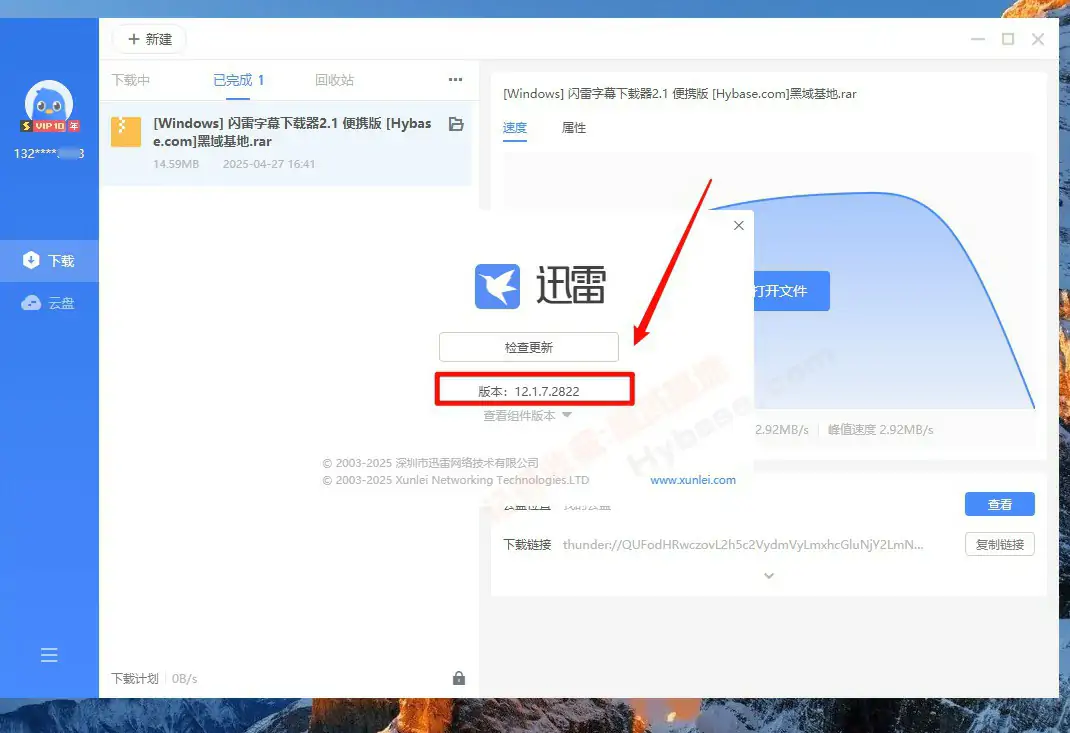This screenshot has height=733, width=1070.
Task: Open the 回收站 tab
Action: tap(334, 80)
